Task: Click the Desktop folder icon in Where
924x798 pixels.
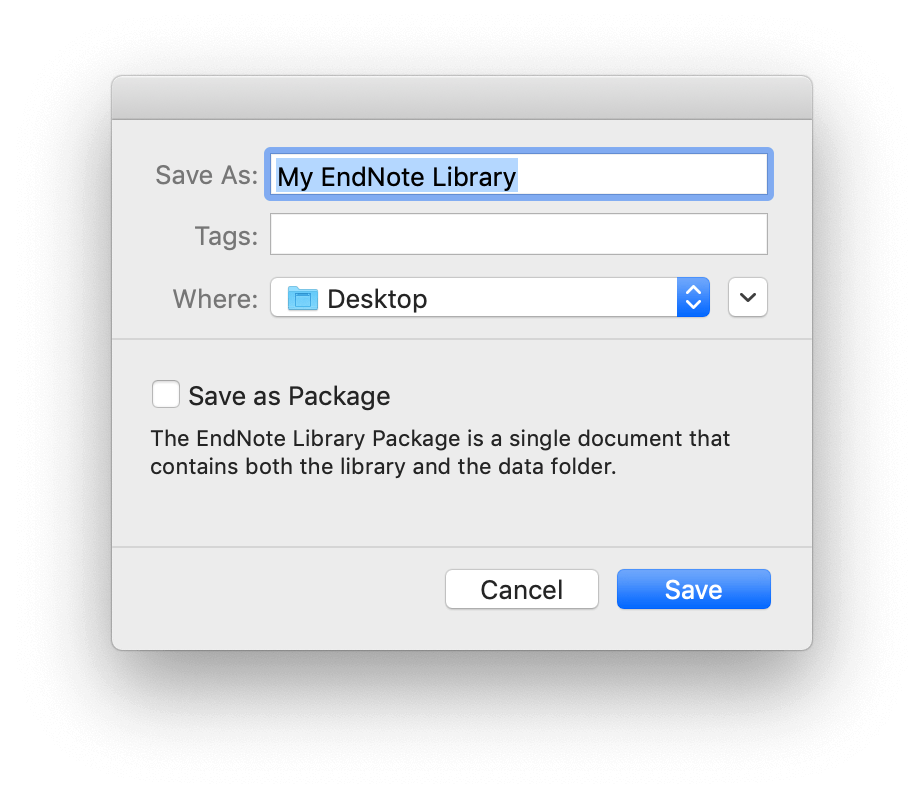Action: pyautogui.click(x=303, y=298)
